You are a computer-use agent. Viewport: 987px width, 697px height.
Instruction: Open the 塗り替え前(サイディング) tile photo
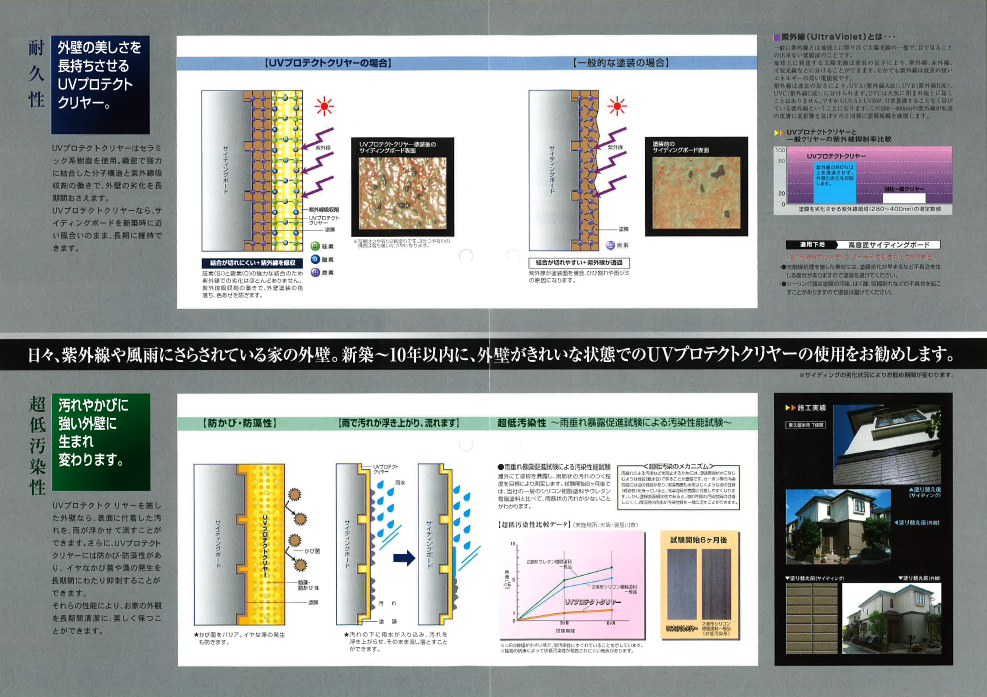click(812, 619)
